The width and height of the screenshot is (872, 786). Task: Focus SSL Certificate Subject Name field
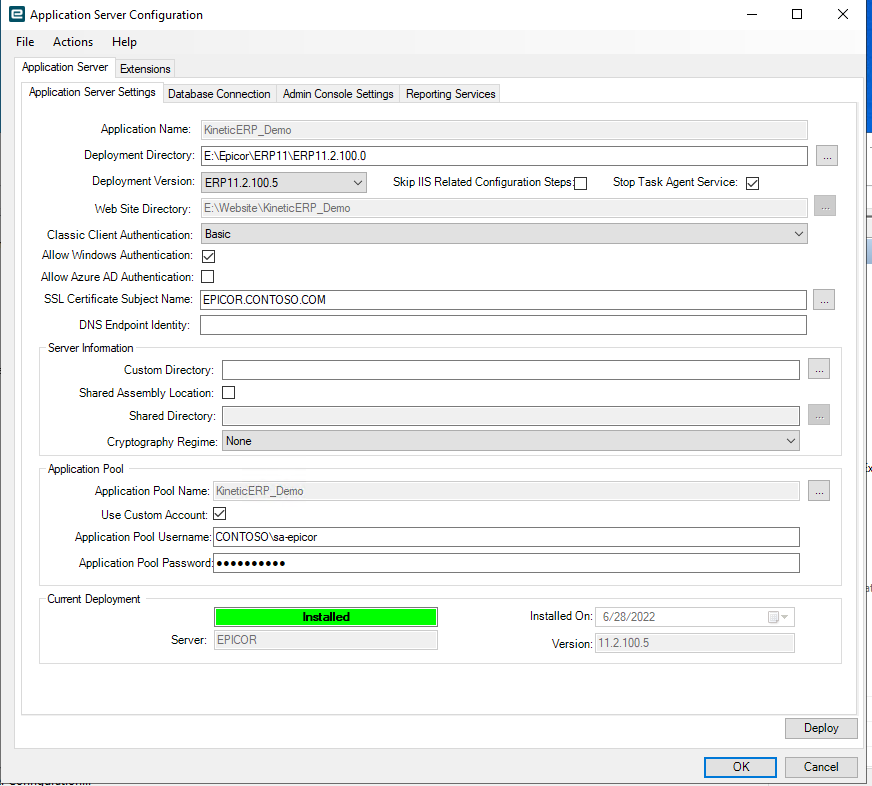[x=503, y=300]
